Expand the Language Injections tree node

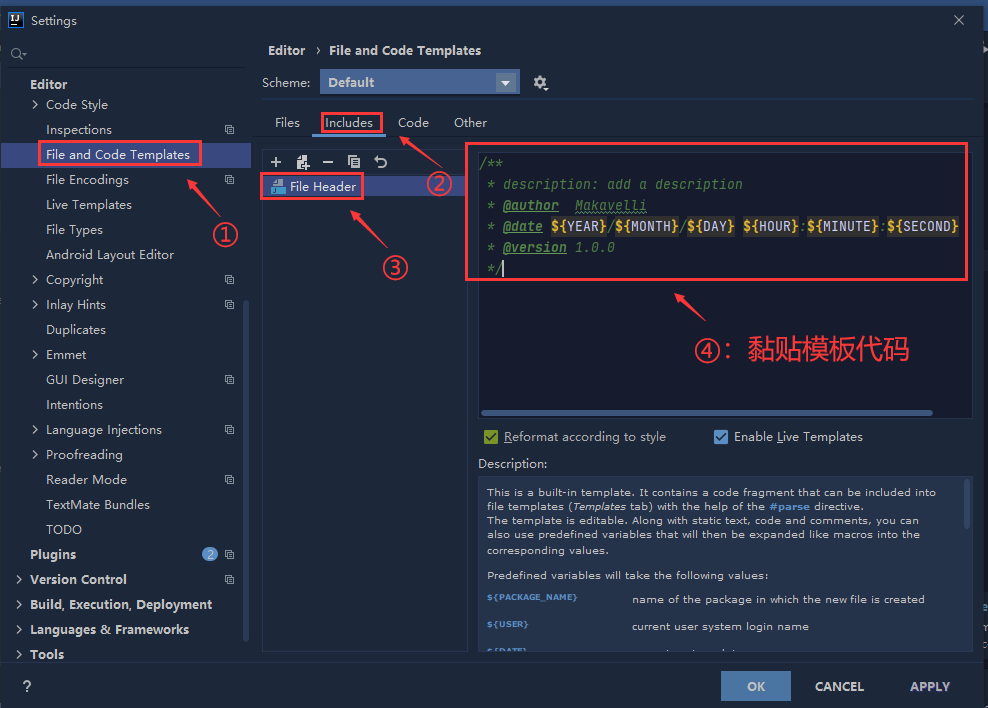(x=35, y=430)
